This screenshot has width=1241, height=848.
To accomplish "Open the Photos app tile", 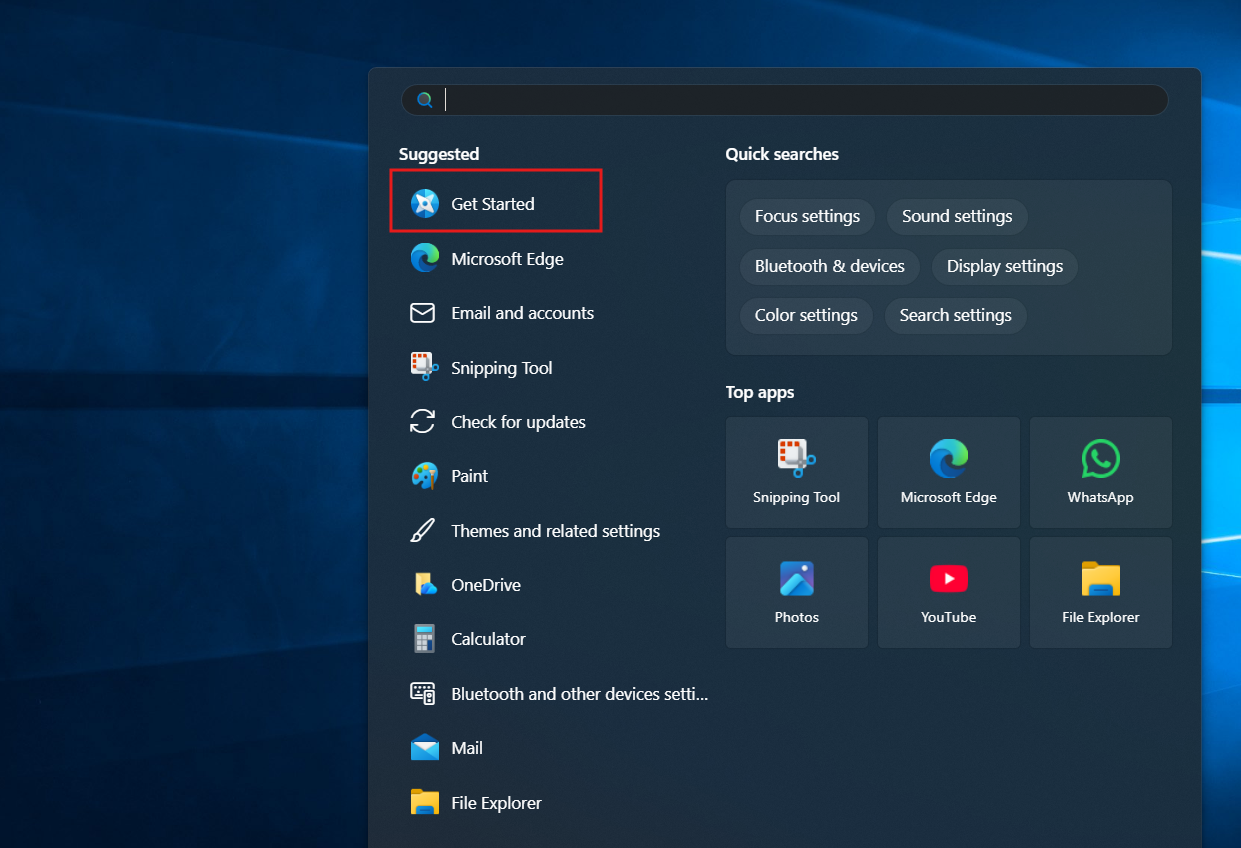I will coord(796,590).
